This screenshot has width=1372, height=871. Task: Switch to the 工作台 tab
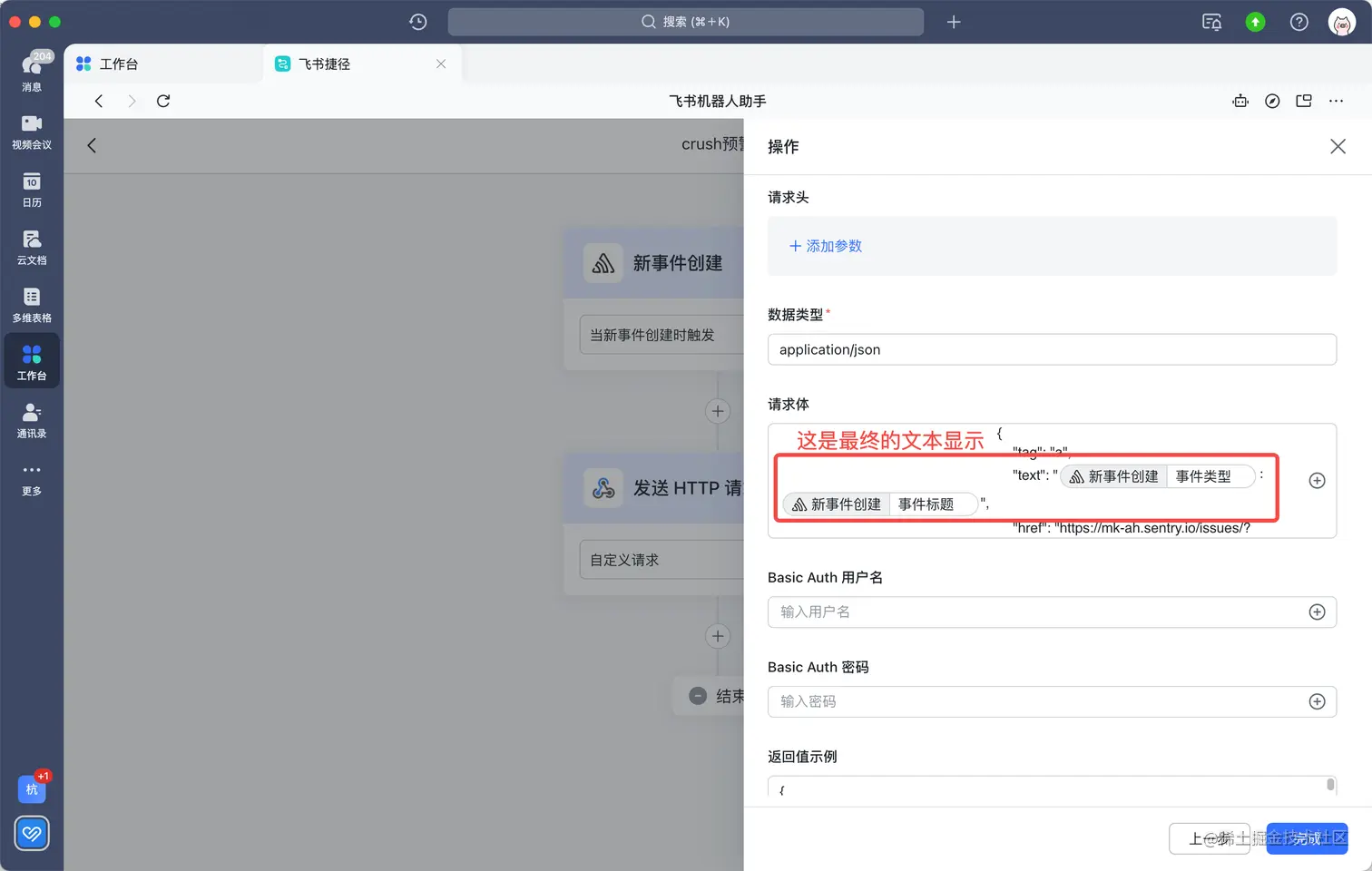pyautogui.click(x=163, y=64)
